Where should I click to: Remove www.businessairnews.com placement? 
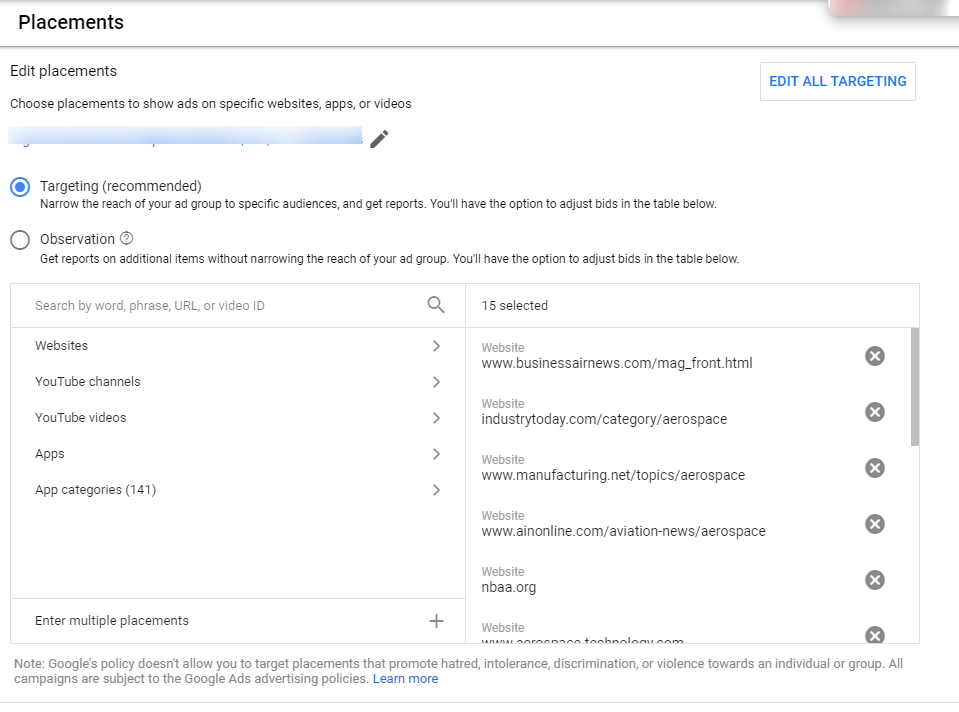click(x=875, y=356)
